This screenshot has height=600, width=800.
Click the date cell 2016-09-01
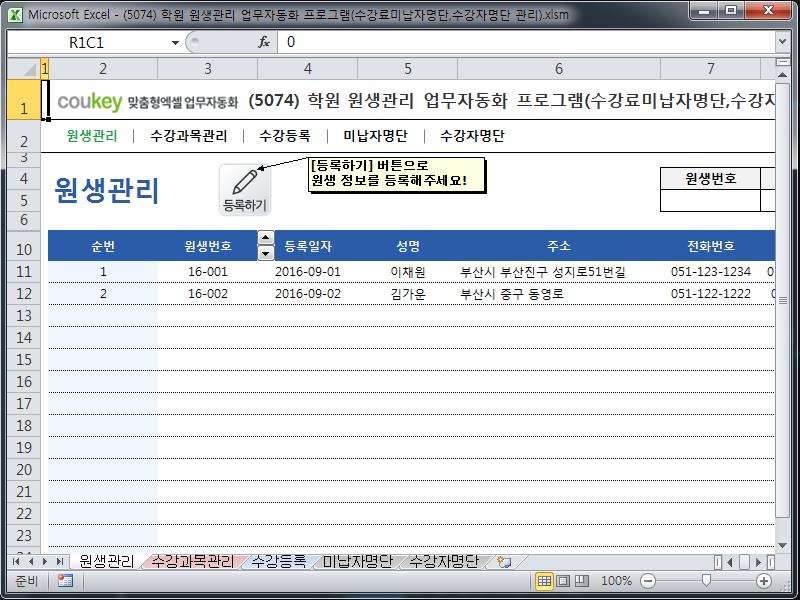(308, 271)
